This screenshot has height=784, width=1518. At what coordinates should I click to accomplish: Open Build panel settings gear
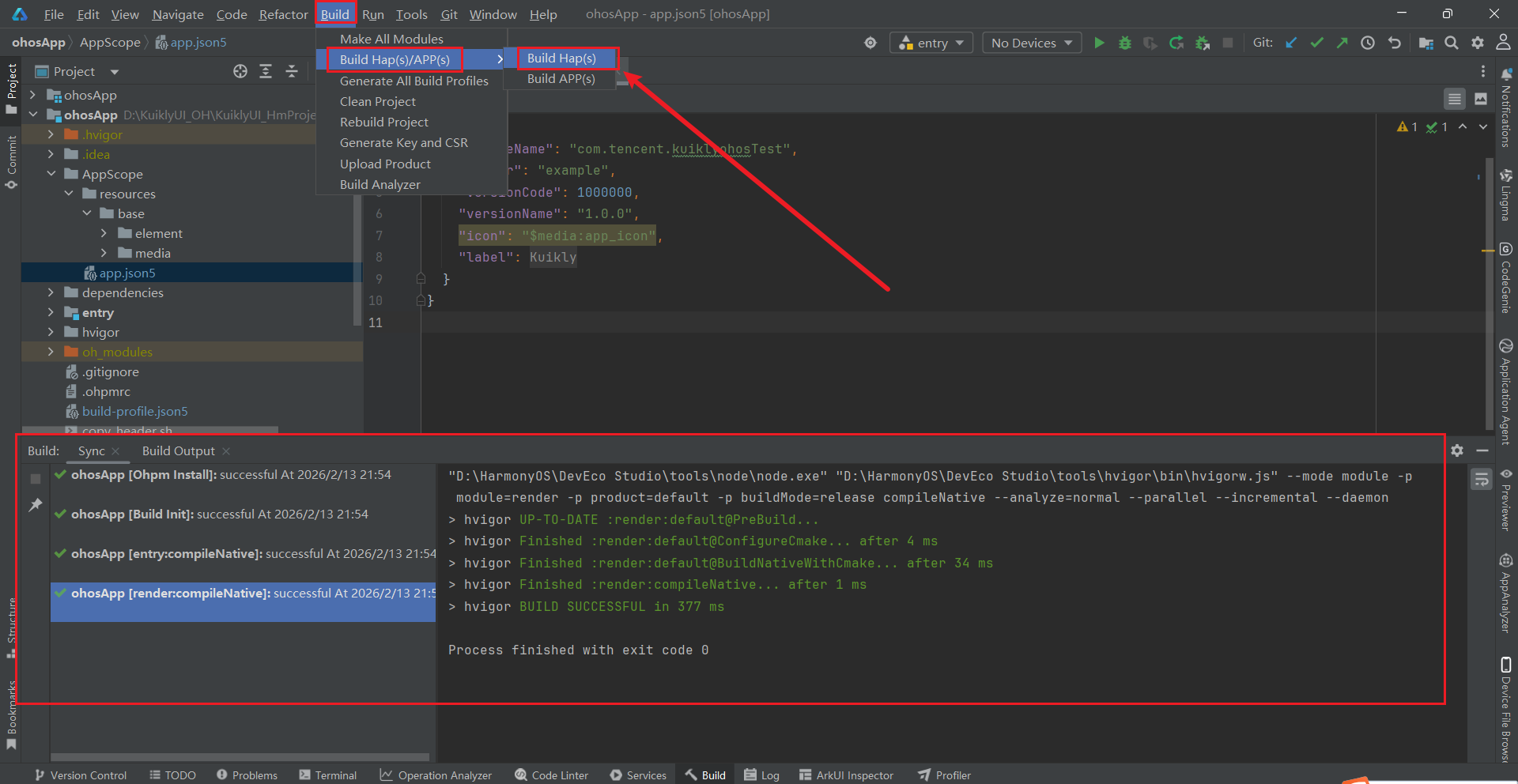(1457, 450)
